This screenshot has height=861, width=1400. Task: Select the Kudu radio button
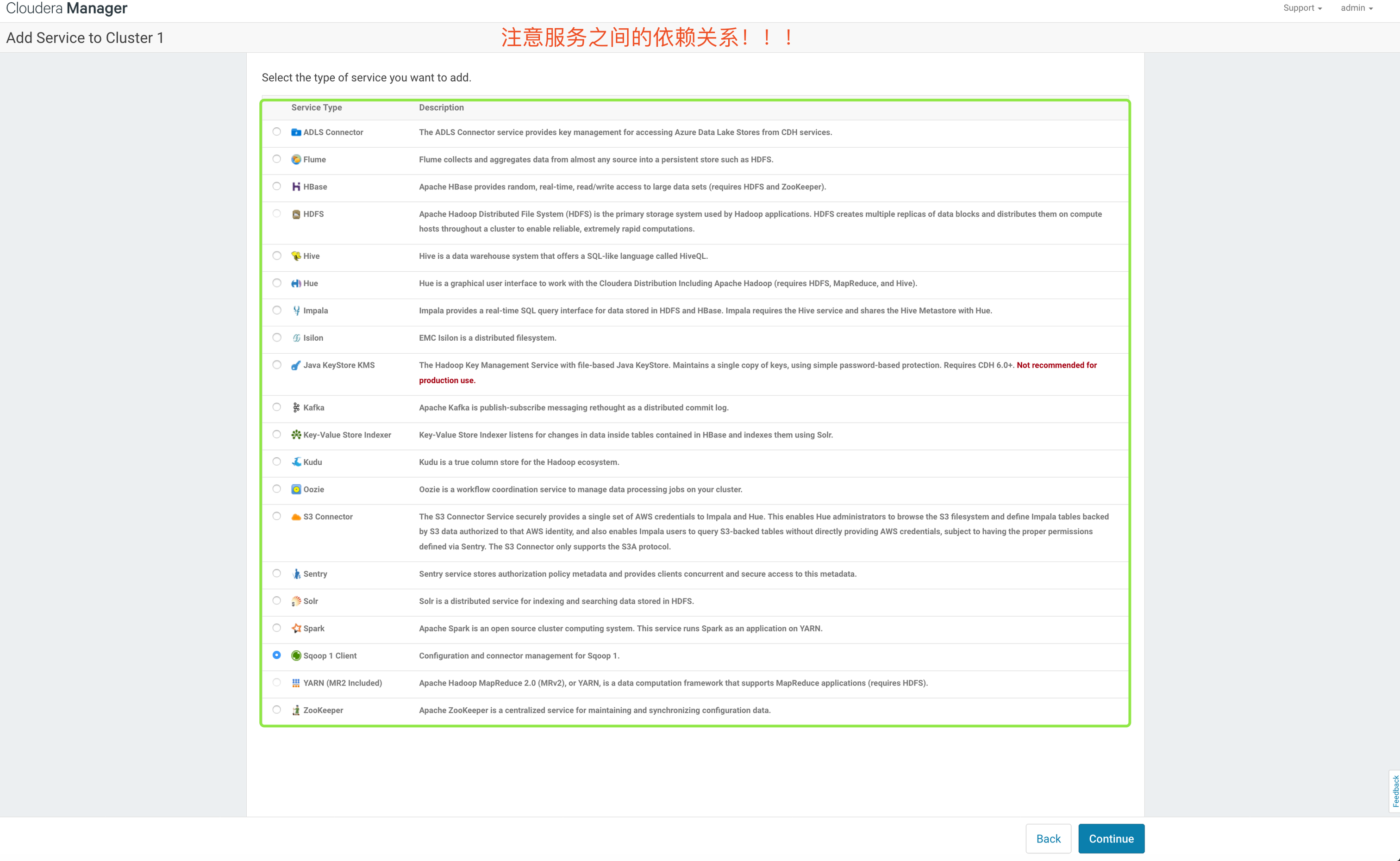277,462
